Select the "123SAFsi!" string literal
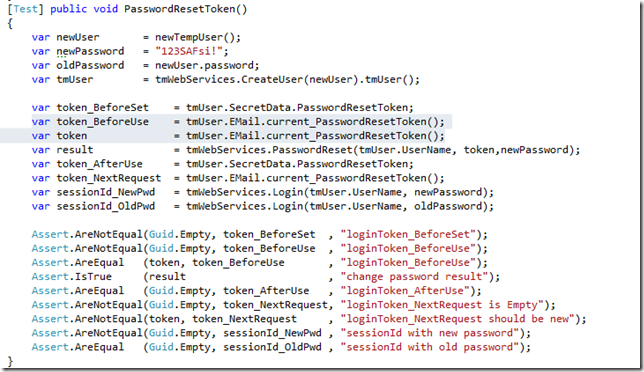The image size is (644, 372). (x=189, y=51)
